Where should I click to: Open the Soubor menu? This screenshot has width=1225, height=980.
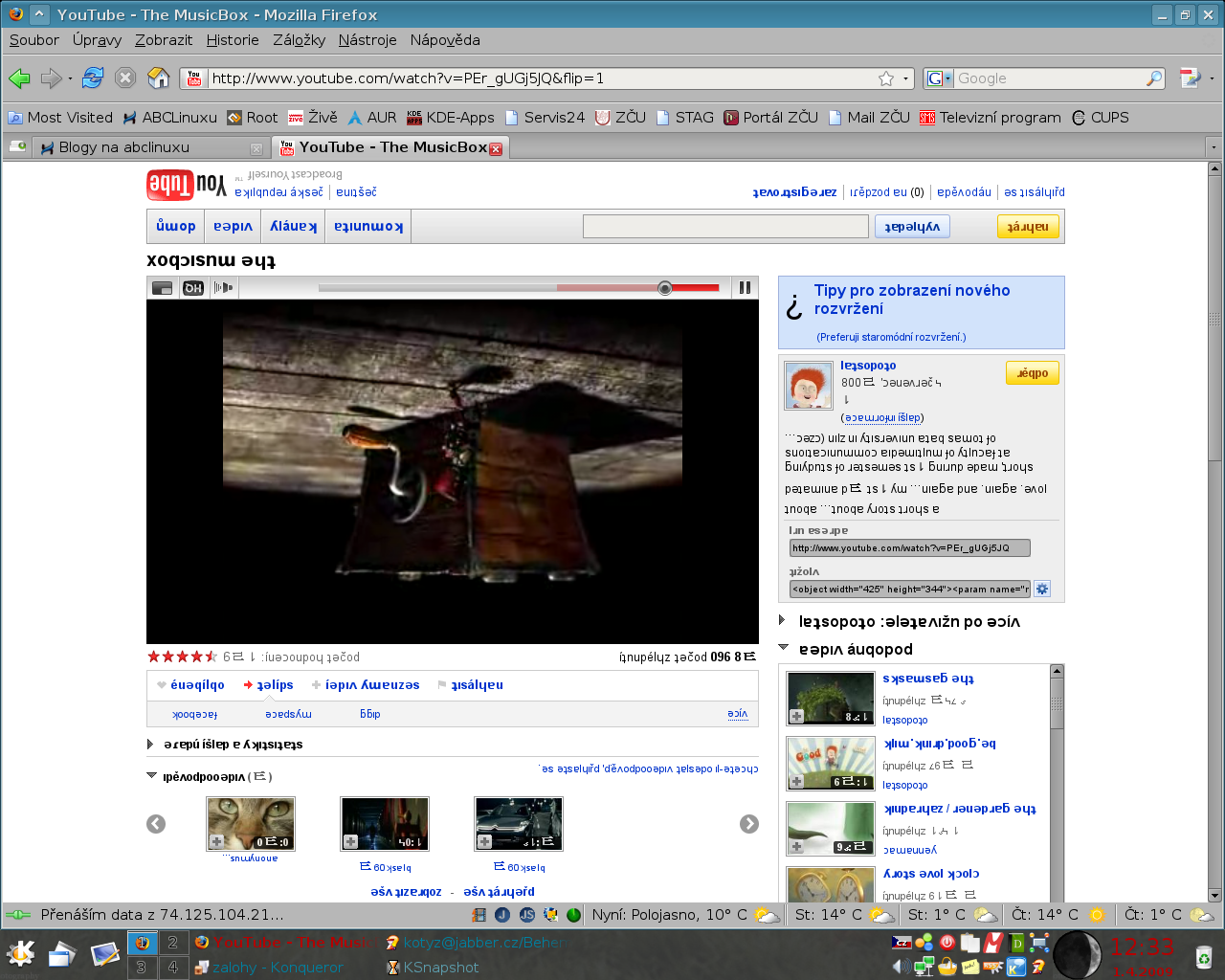34,40
